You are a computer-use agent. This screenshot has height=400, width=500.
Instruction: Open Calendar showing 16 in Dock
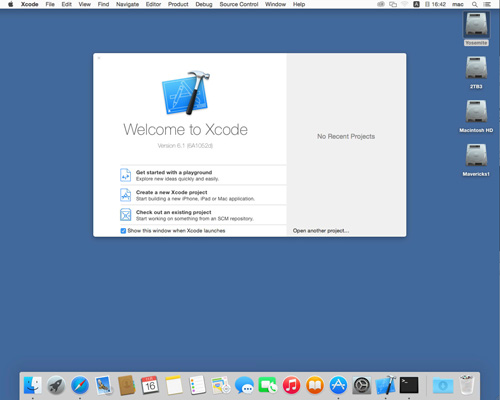(x=150, y=385)
